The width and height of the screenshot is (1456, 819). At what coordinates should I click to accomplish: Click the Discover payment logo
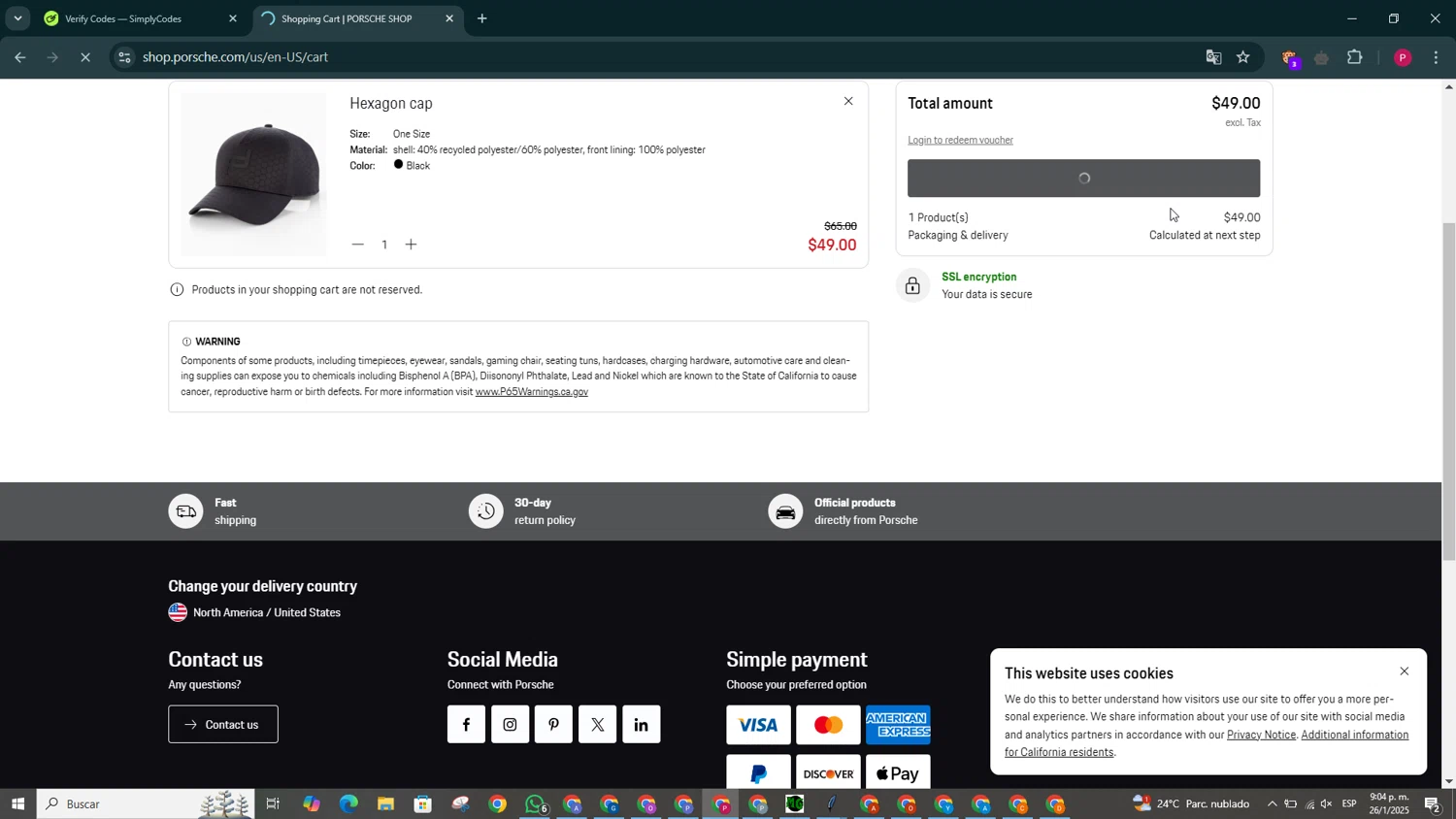[828, 772]
